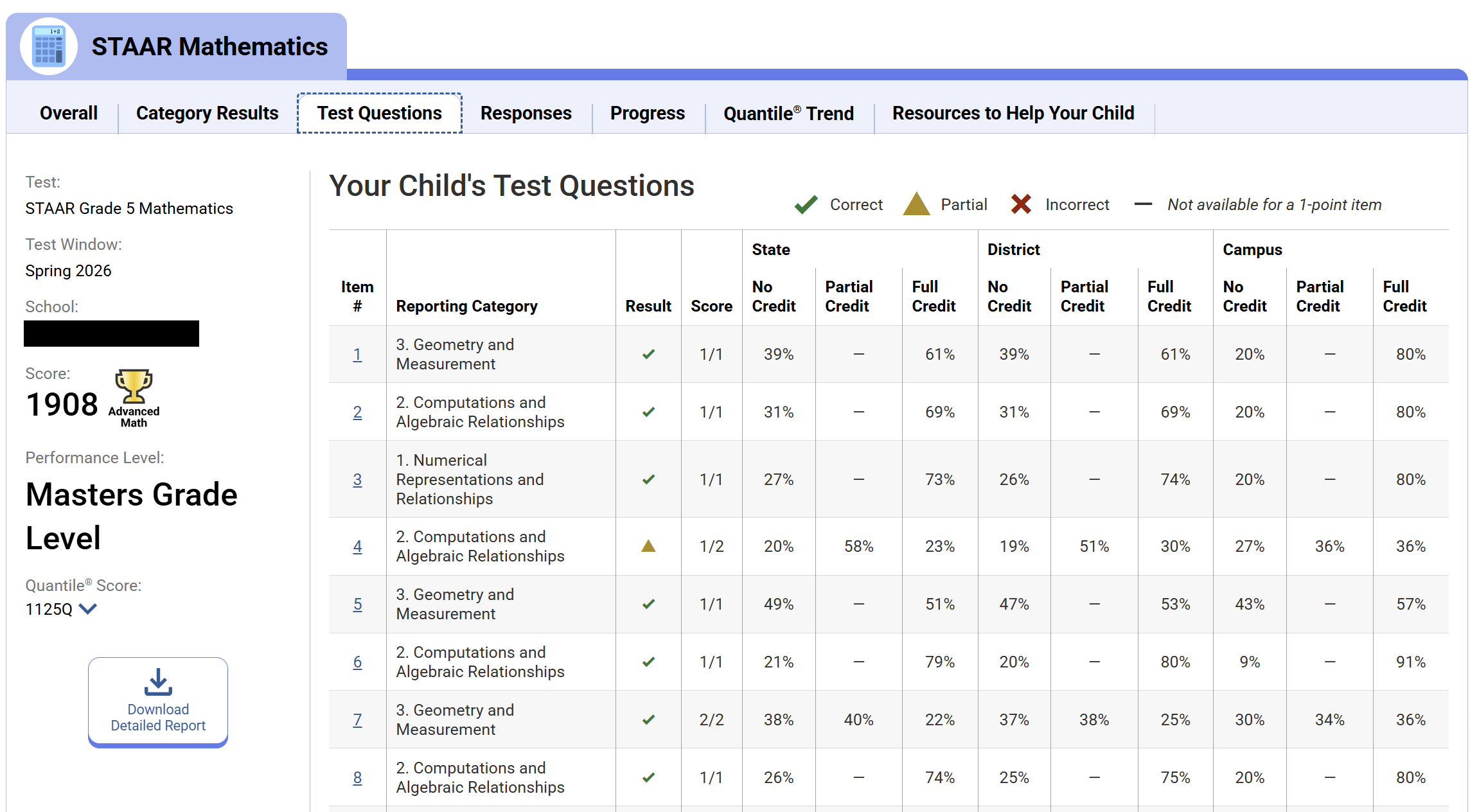Click the Campus group header
Image resolution: width=1470 pixels, height=812 pixels.
coord(1252,249)
